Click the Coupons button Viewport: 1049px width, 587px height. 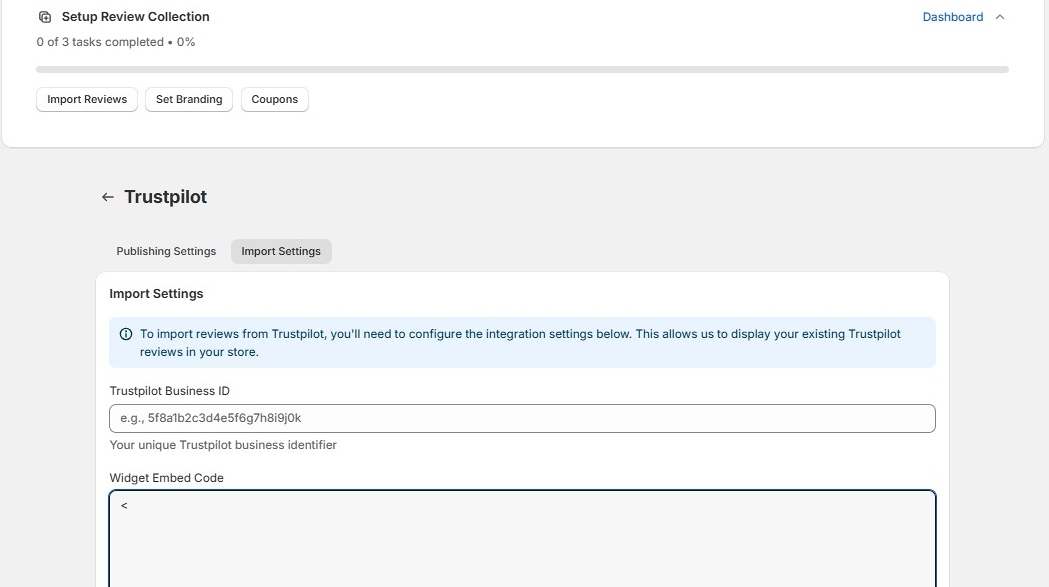[274, 99]
